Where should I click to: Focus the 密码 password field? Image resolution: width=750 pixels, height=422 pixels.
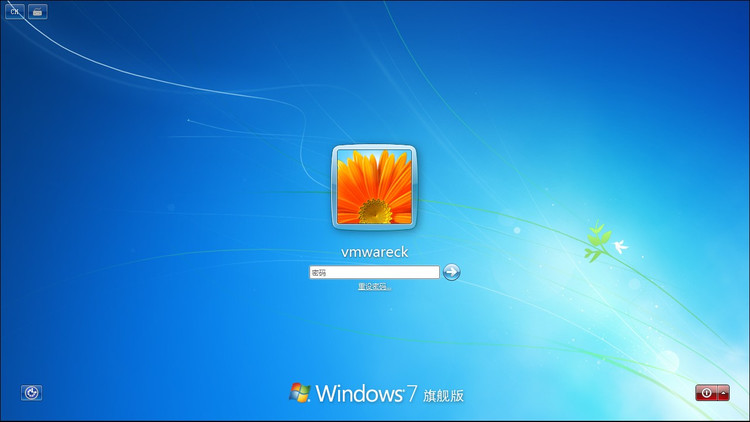(x=374, y=272)
